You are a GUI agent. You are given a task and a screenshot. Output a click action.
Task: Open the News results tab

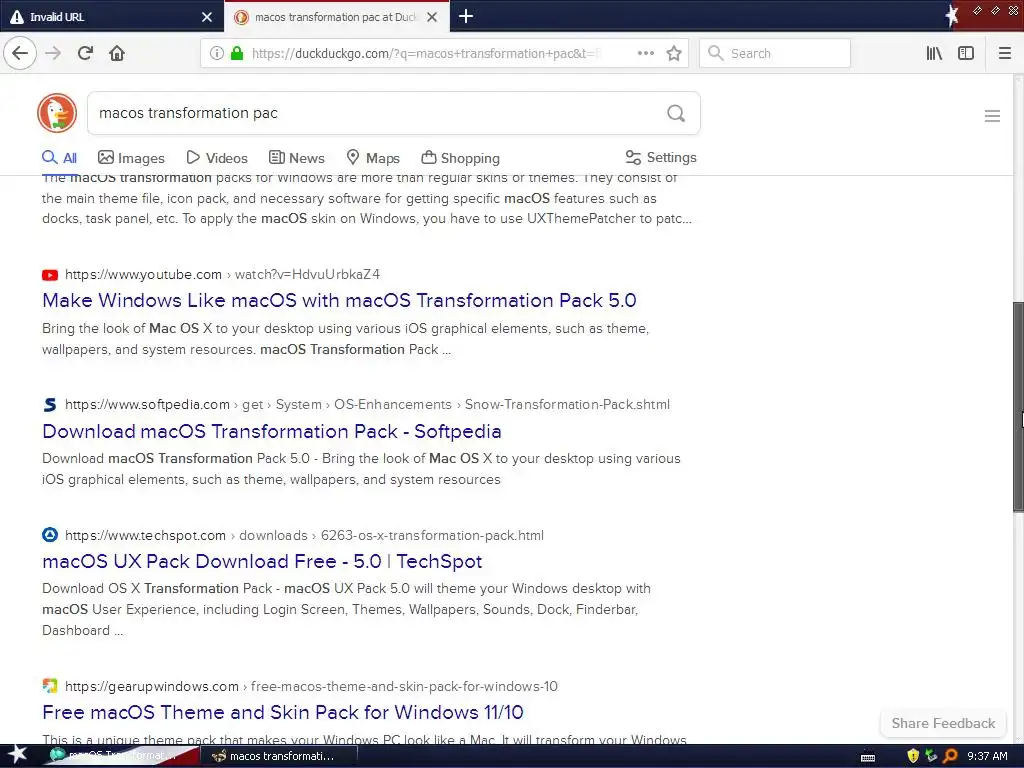coord(296,157)
